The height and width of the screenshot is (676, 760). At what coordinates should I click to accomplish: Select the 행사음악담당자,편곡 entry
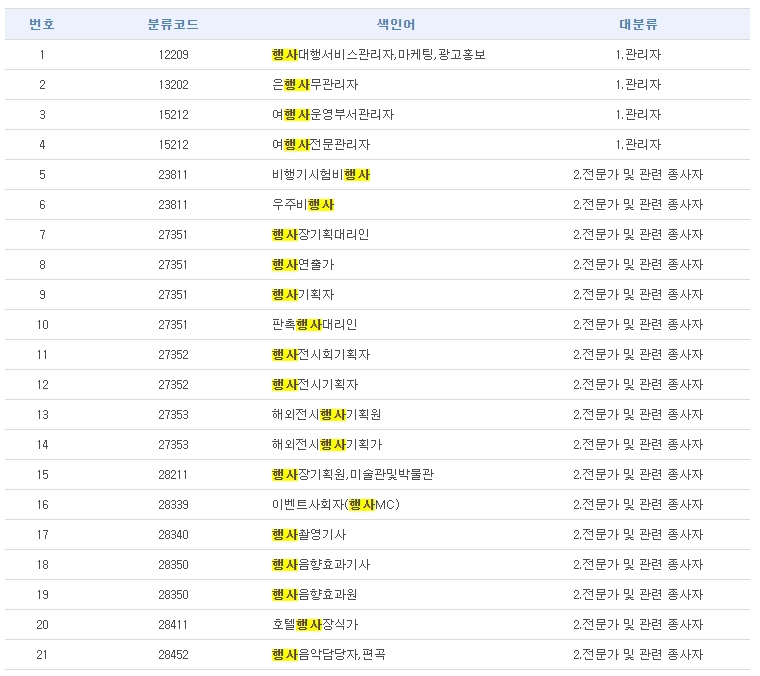(x=328, y=655)
